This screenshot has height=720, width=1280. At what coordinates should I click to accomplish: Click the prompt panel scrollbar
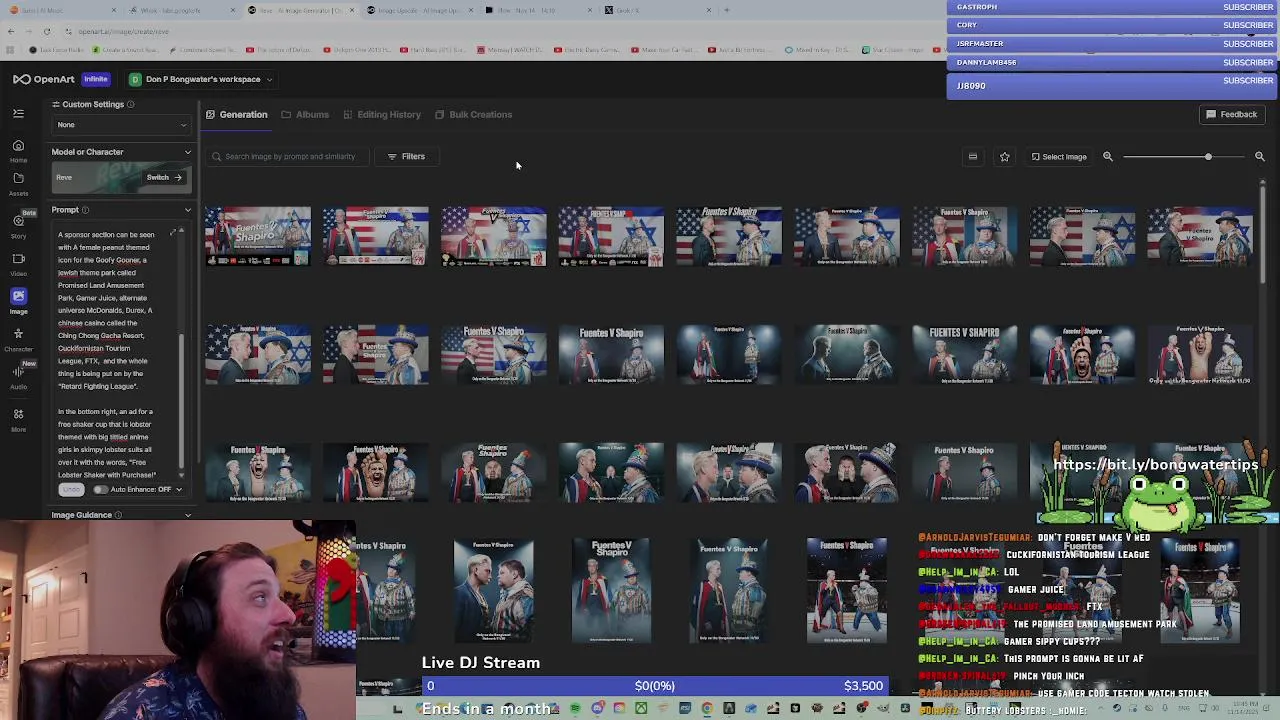point(181,400)
